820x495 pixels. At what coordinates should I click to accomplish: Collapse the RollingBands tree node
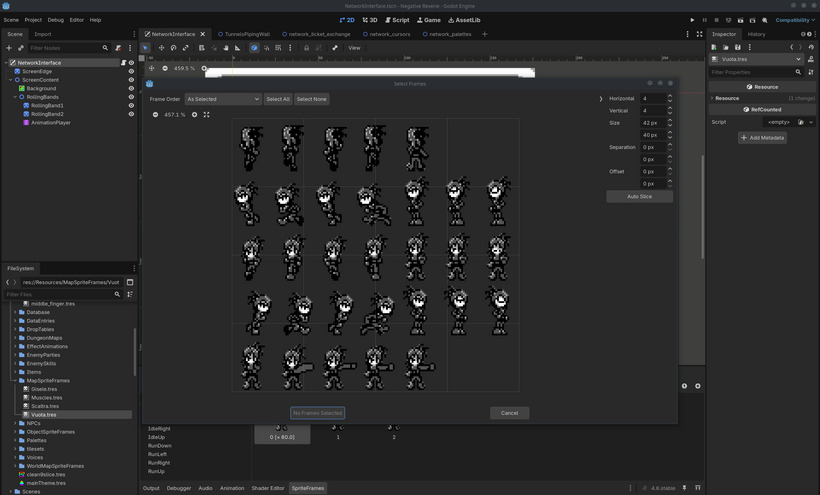pos(15,97)
